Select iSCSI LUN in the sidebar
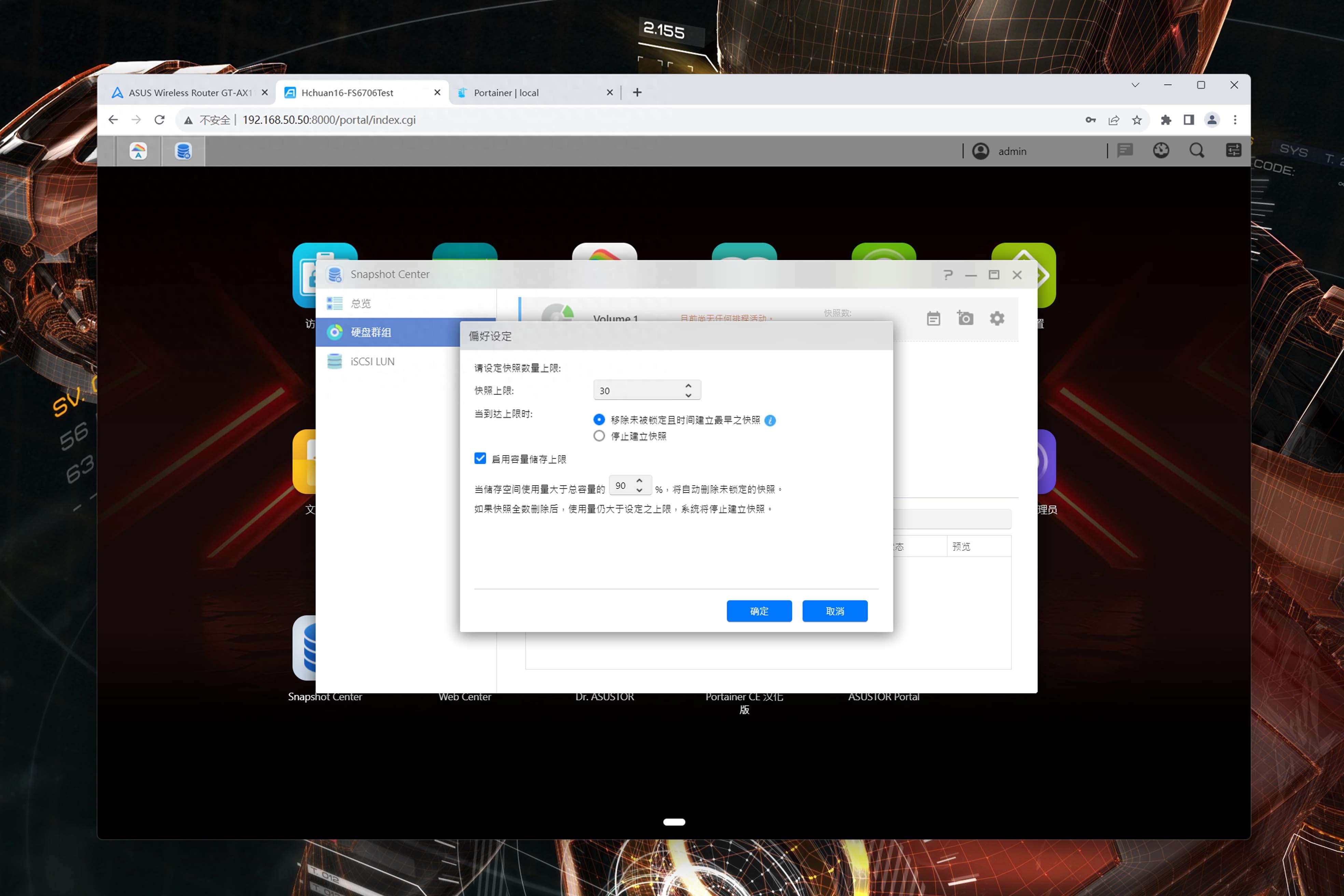 pos(388,361)
